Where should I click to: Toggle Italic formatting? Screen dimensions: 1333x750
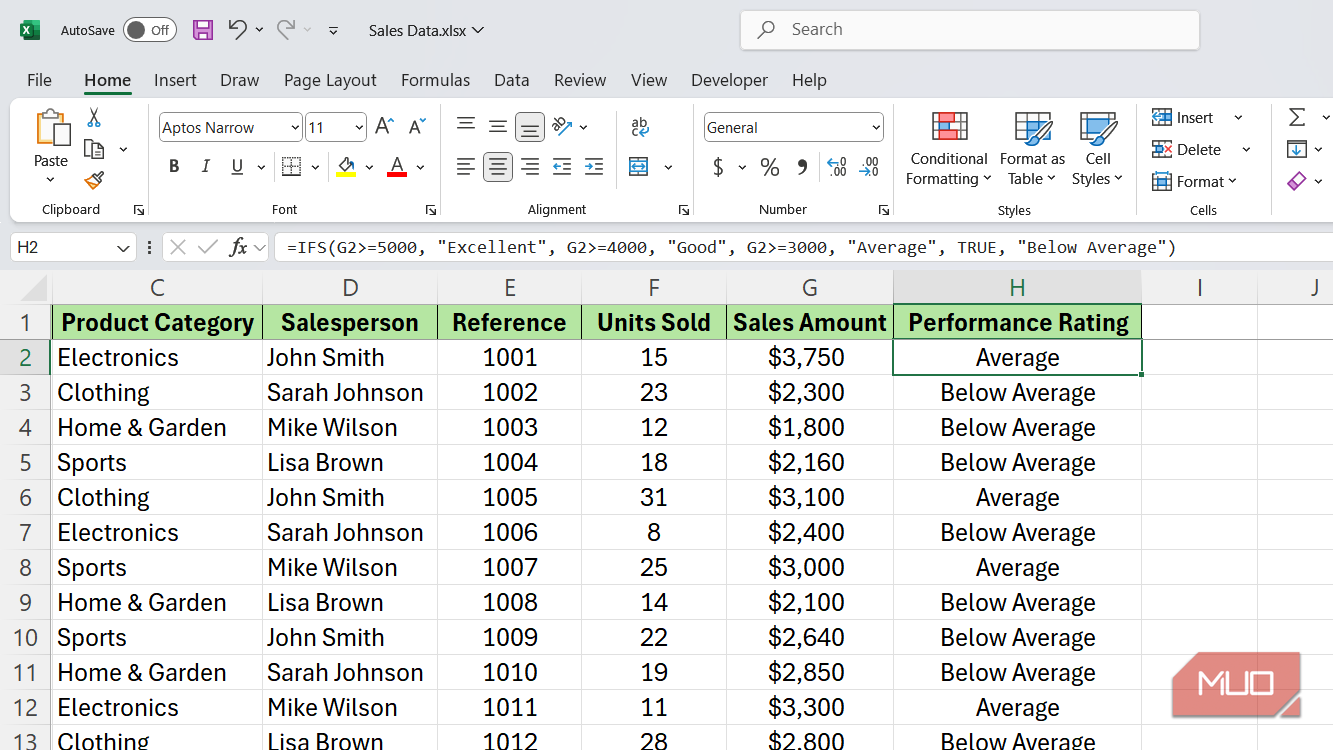click(x=206, y=167)
